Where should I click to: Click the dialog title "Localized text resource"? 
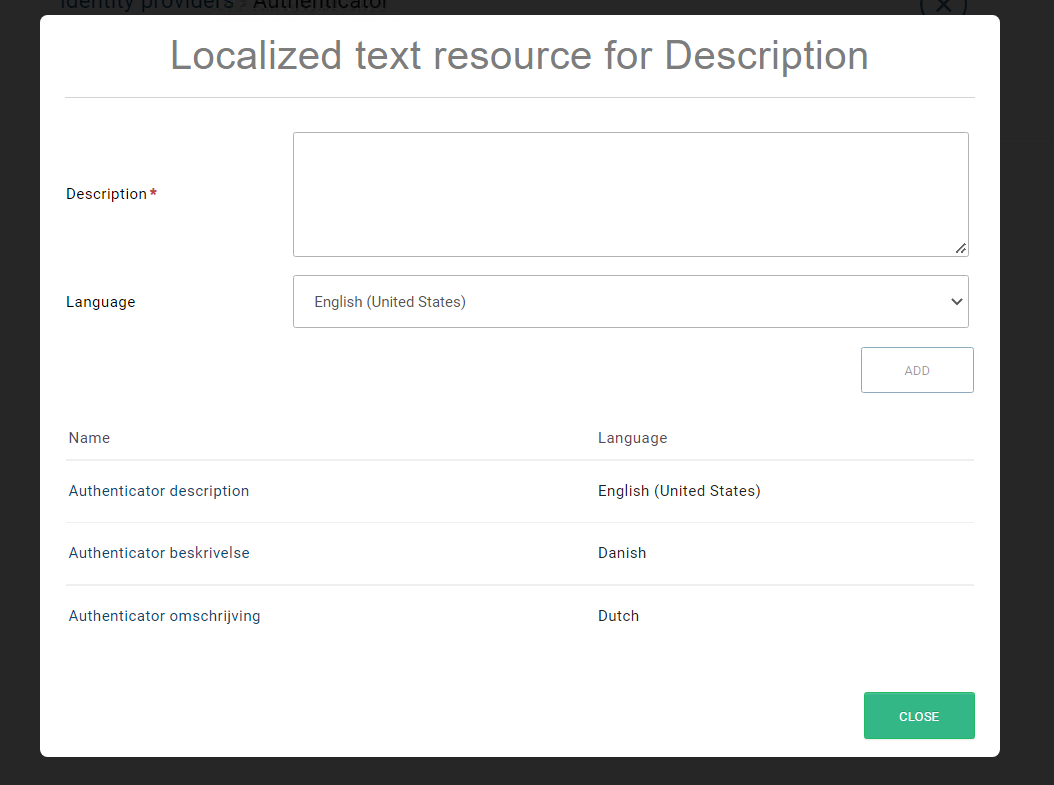coord(519,56)
